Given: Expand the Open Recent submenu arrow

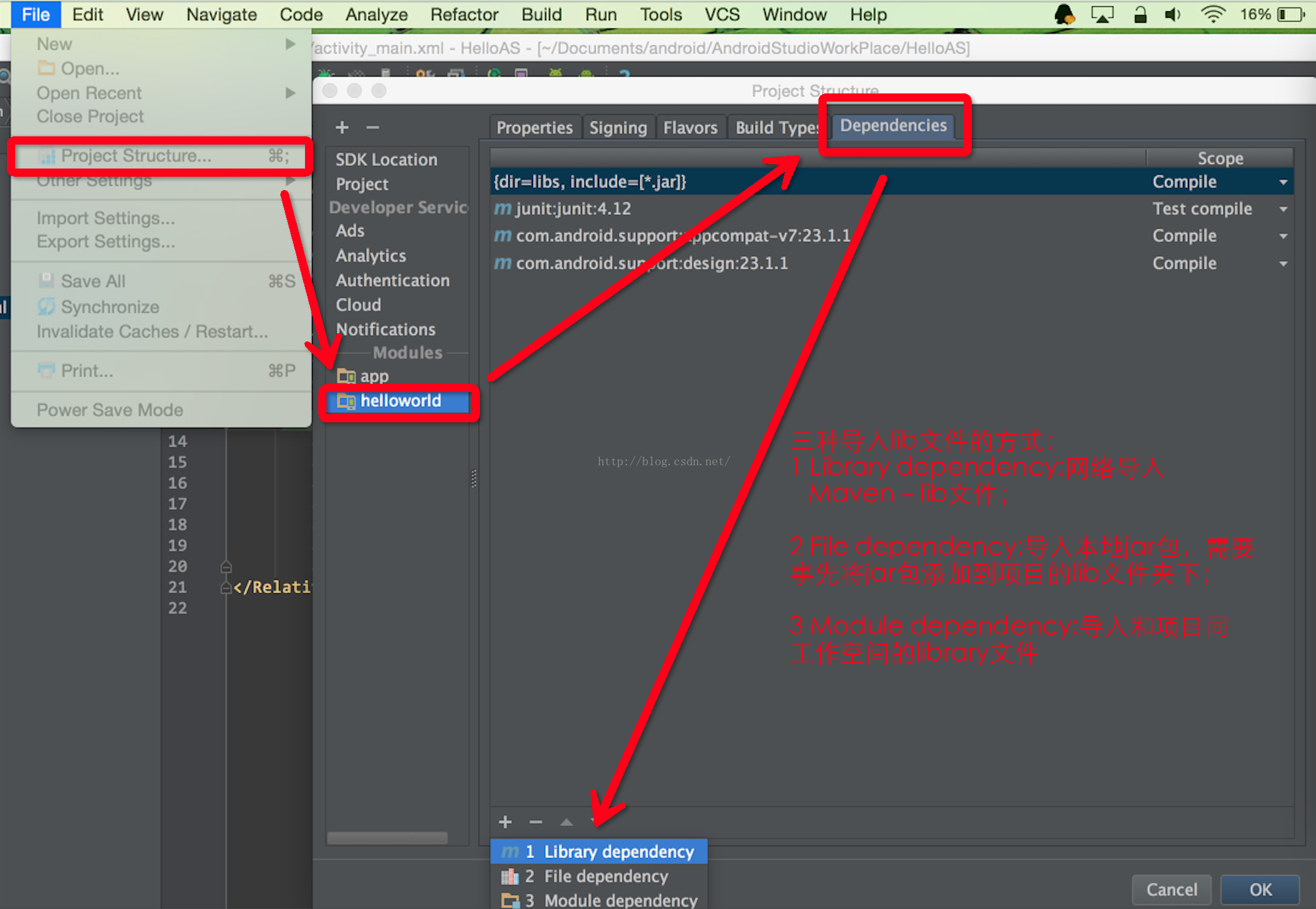Looking at the screenshot, I should (x=290, y=93).
